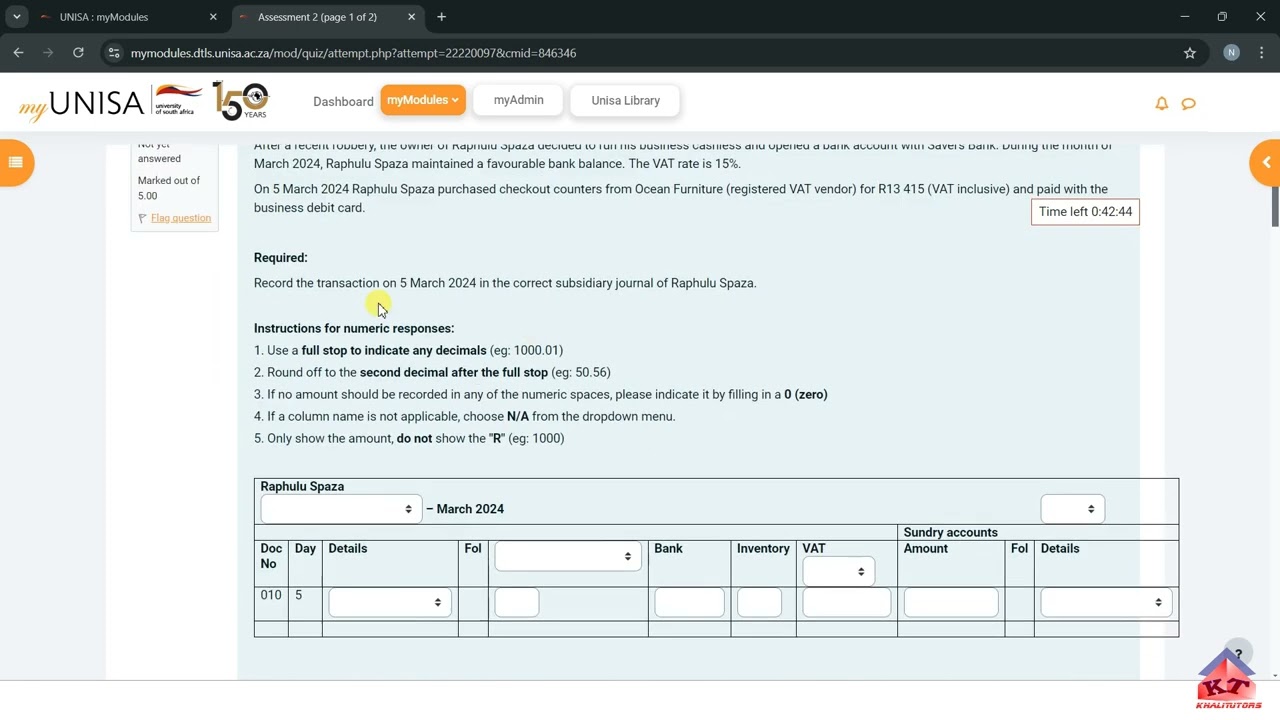Click the Inventory amount input field
1280x720 pixels.
pyautogui.click(x=759, y=602)
